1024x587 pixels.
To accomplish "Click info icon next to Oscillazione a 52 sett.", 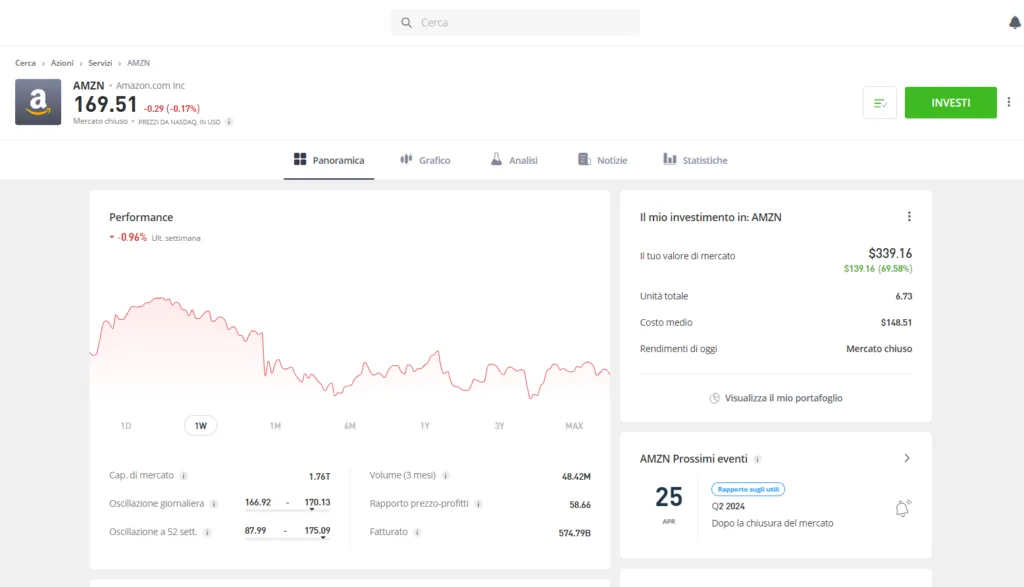I will (207, 532).
